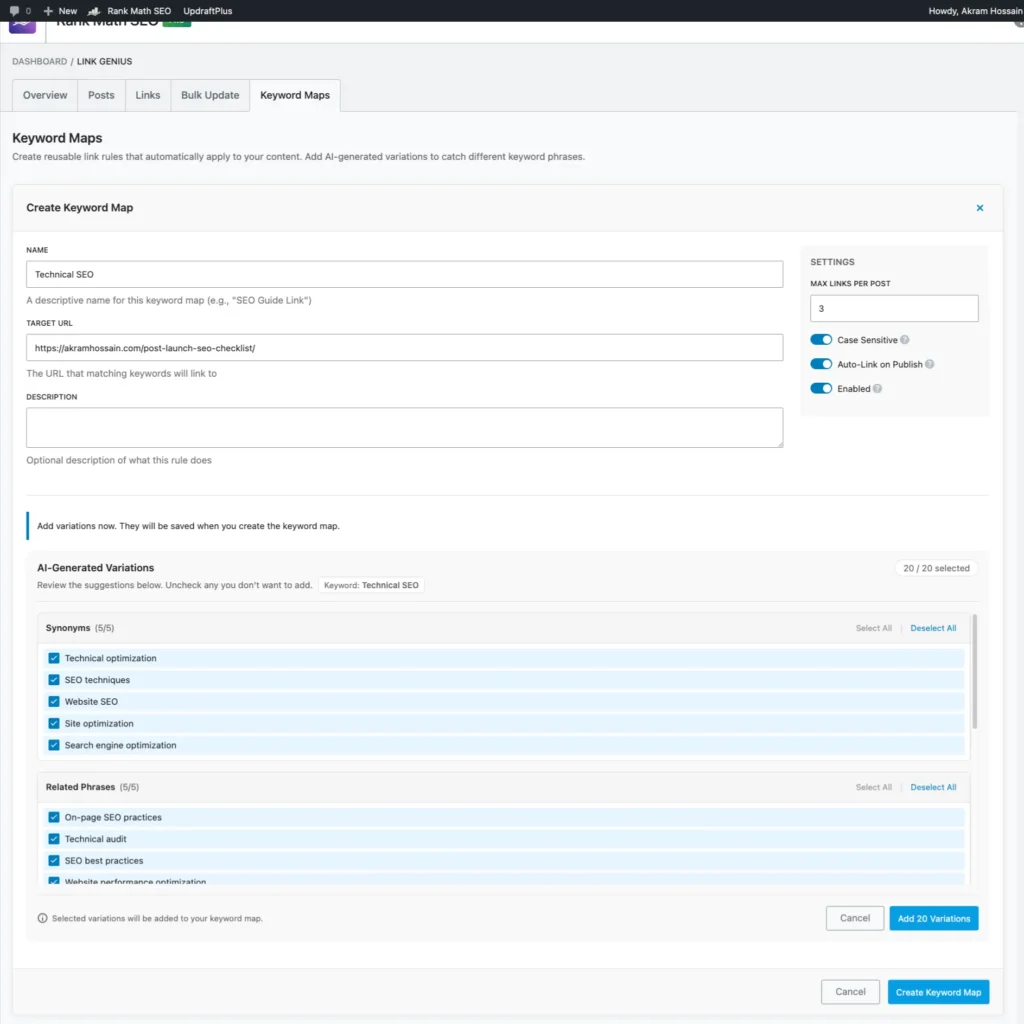
Task: Click help icon next to Enabled
Action: point(877,389)
